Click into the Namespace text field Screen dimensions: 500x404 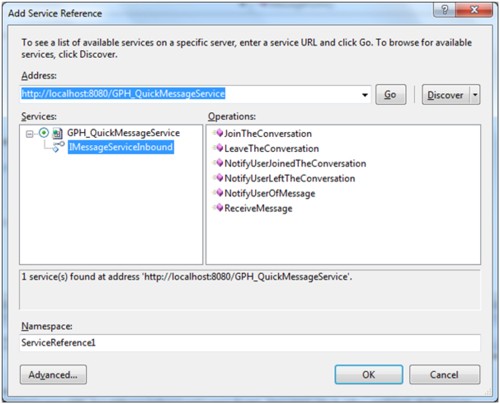[250, 343]
